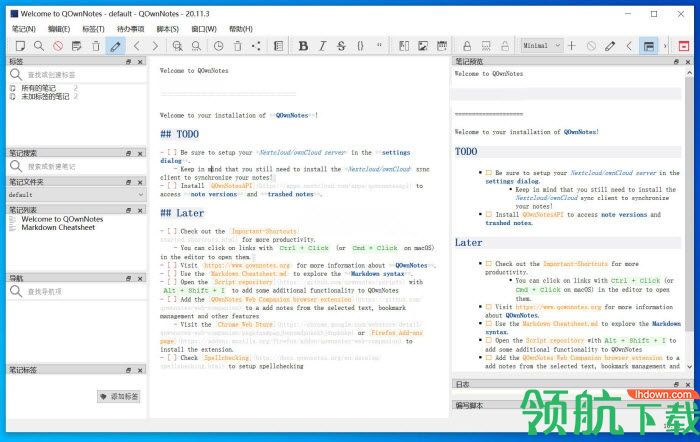Click the insert link icon
Image resolution: width=700 pixels, height=442 pixels.
(404, 46)
